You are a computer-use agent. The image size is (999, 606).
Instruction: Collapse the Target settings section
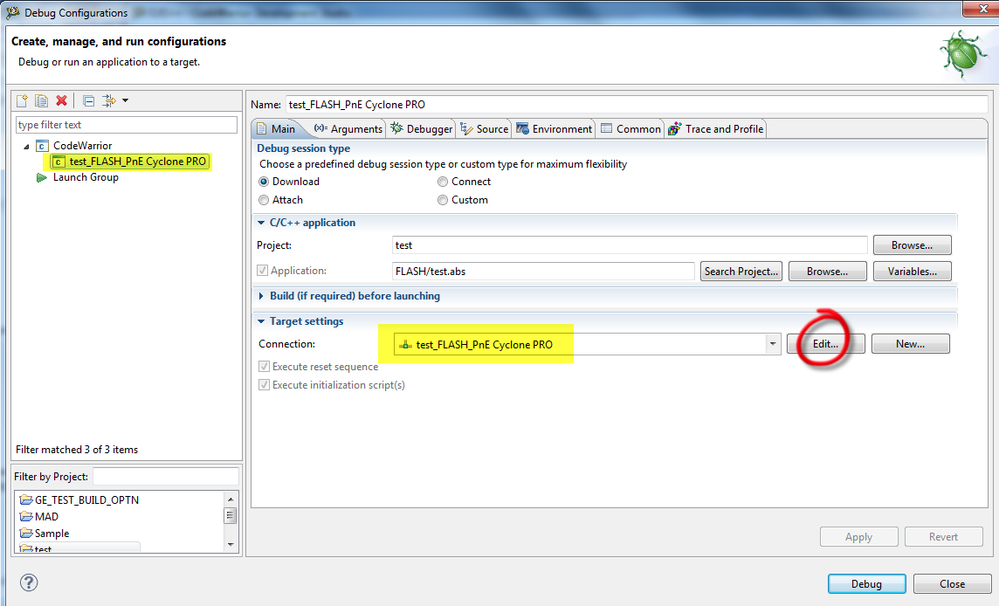(261, 321)
